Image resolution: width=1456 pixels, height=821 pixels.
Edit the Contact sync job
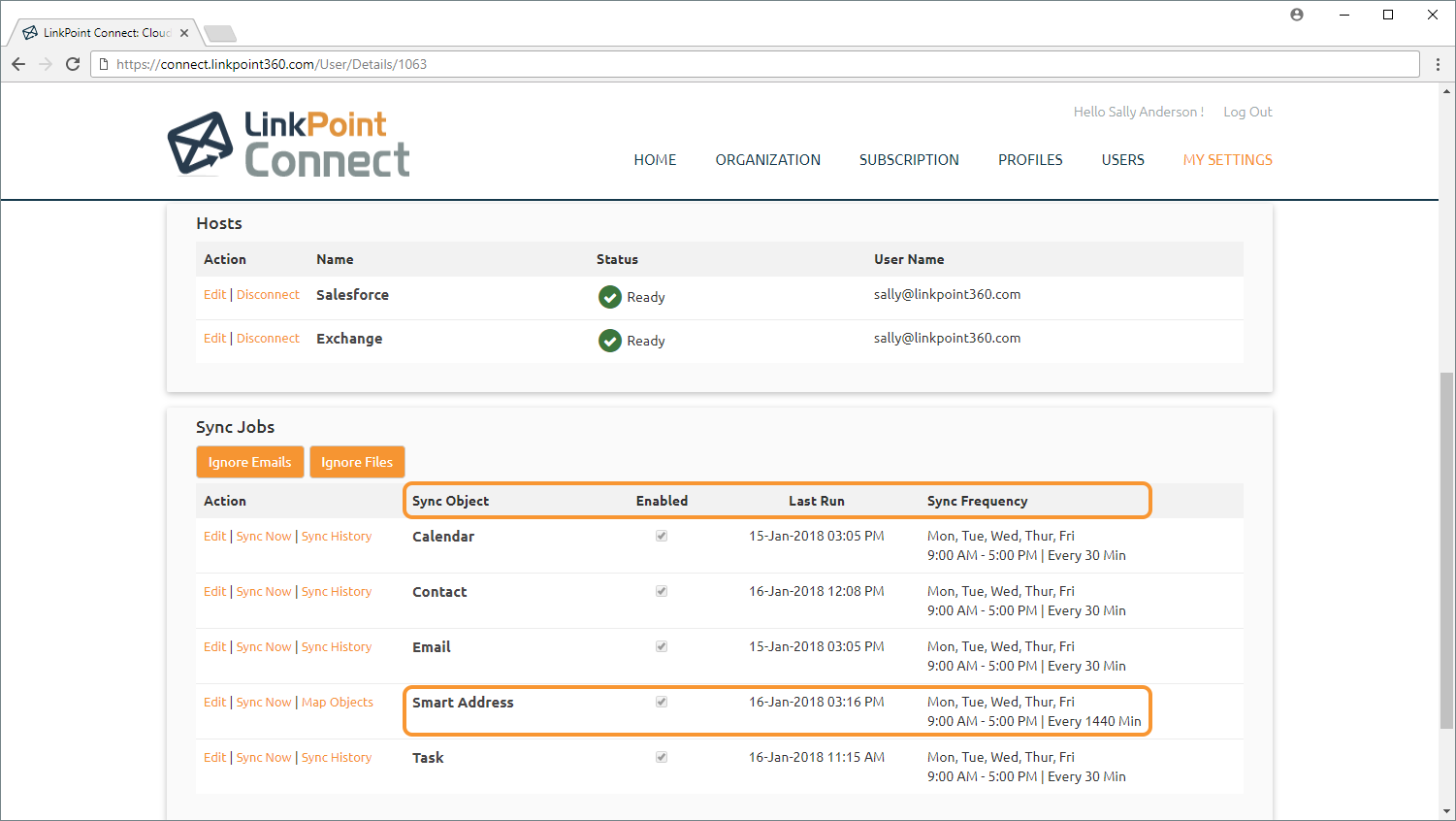(214, 591)
